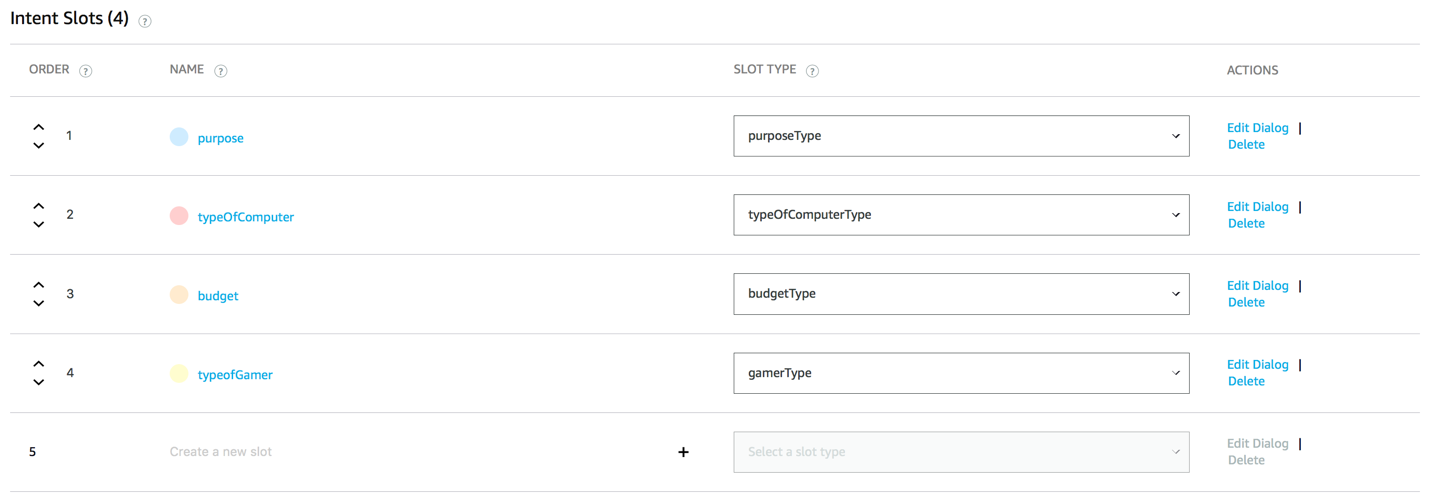Open the purposeType slot type dropdown
Image resolution: width=1429 pixels, height=503 pixels.
[961, 136]
